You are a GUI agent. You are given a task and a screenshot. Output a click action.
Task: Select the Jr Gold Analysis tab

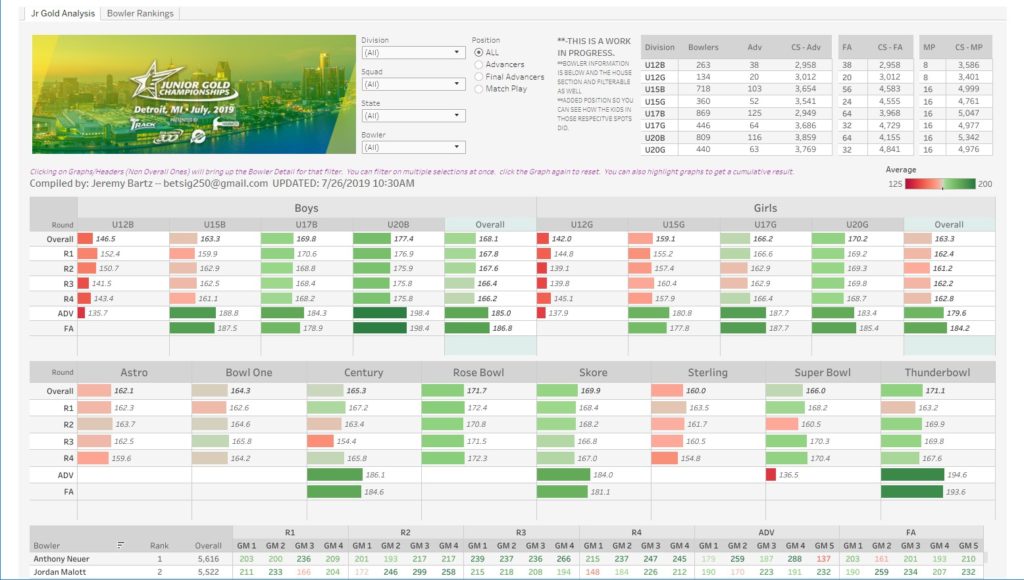pos(63,13)
